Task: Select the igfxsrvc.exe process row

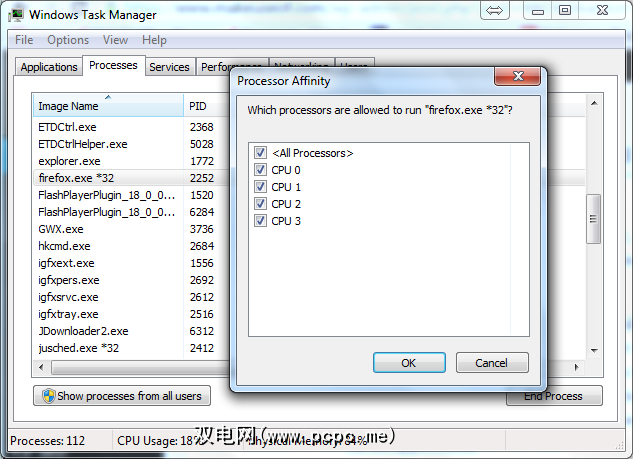Action: [131, 297]
